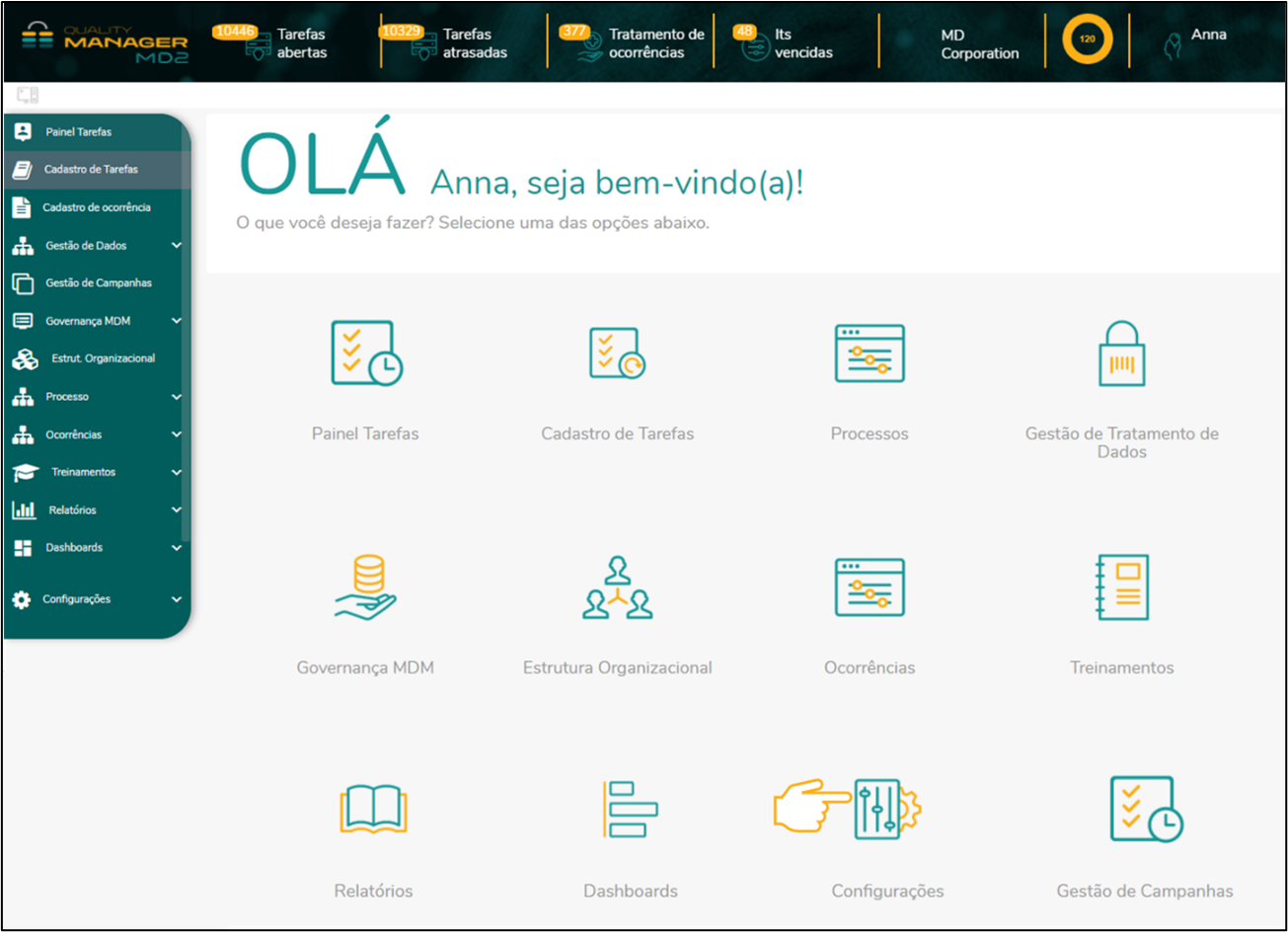Open the Relatórios open-book icon
Viewport: 1288px width, 932px height.
[x=373, y=810]
